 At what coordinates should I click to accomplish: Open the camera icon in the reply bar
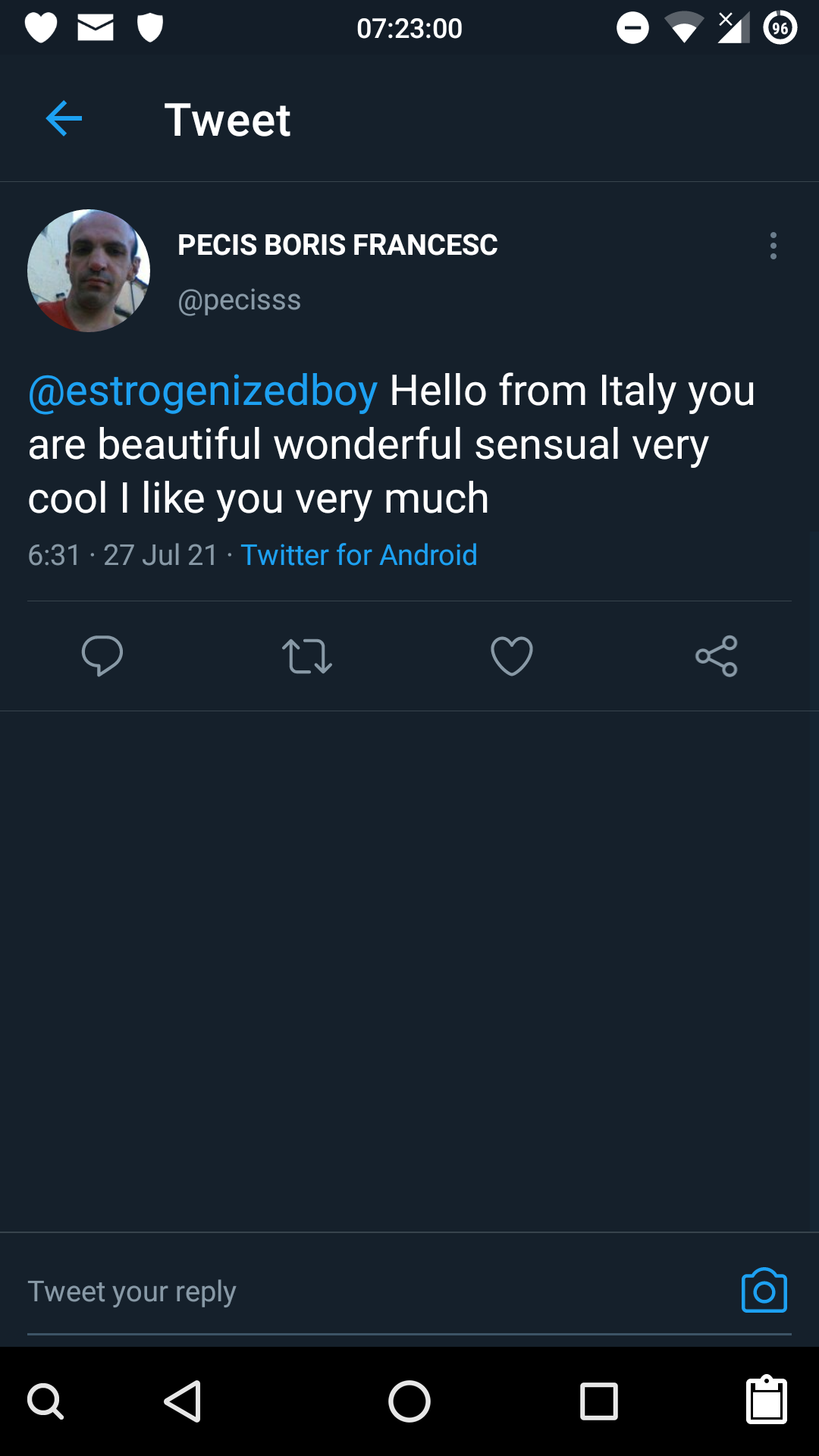click(764, 1291)
